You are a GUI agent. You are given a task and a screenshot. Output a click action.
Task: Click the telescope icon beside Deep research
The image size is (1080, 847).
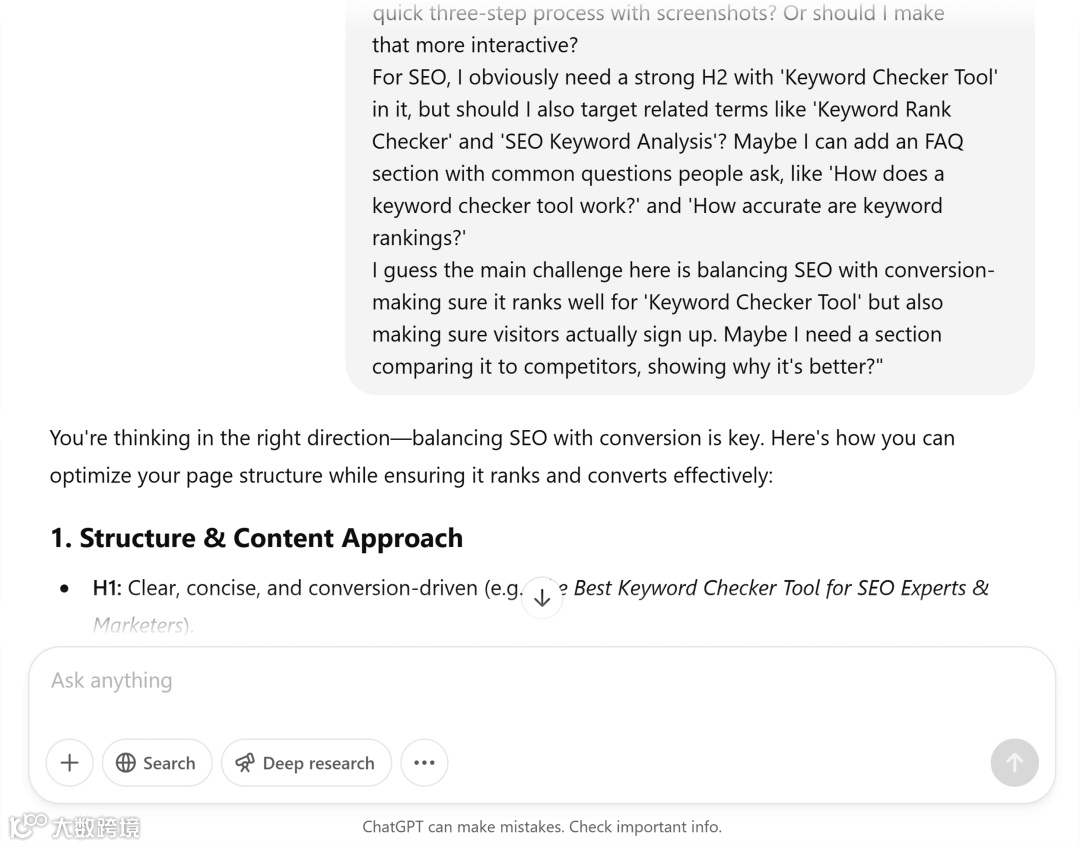[244, 762]
